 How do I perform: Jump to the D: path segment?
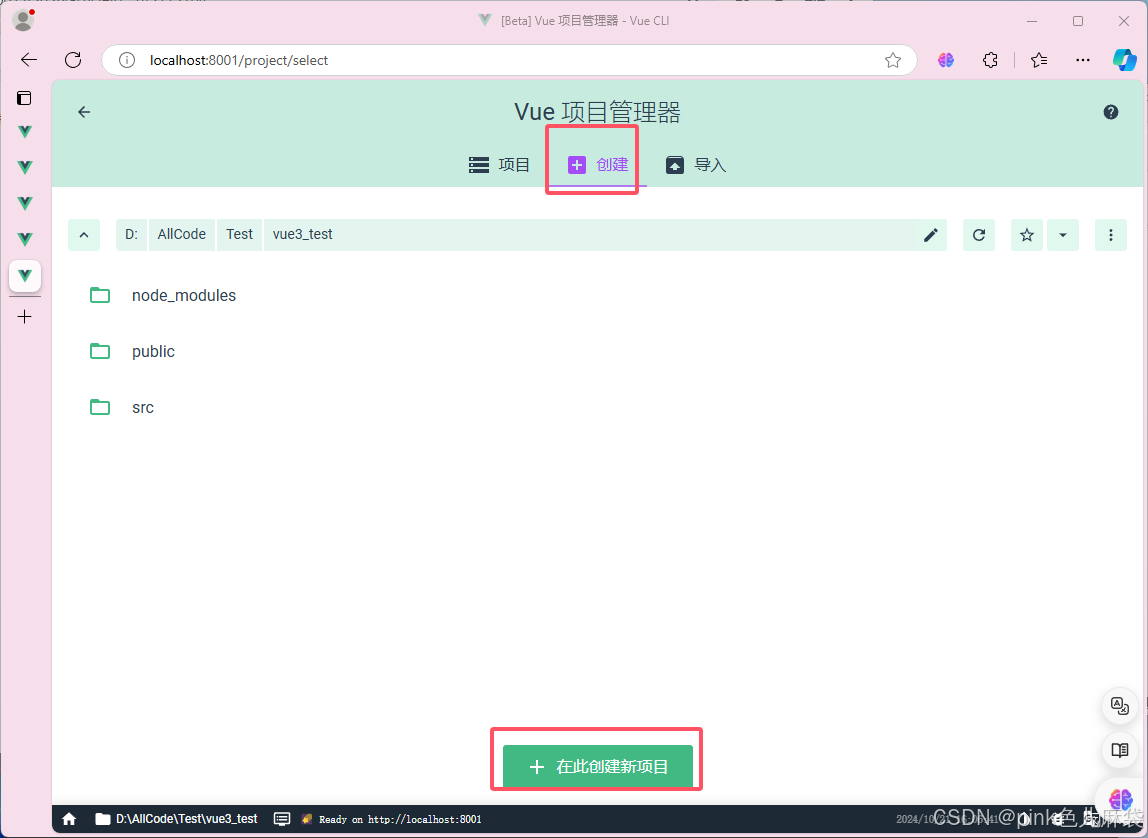coord(132,235)
